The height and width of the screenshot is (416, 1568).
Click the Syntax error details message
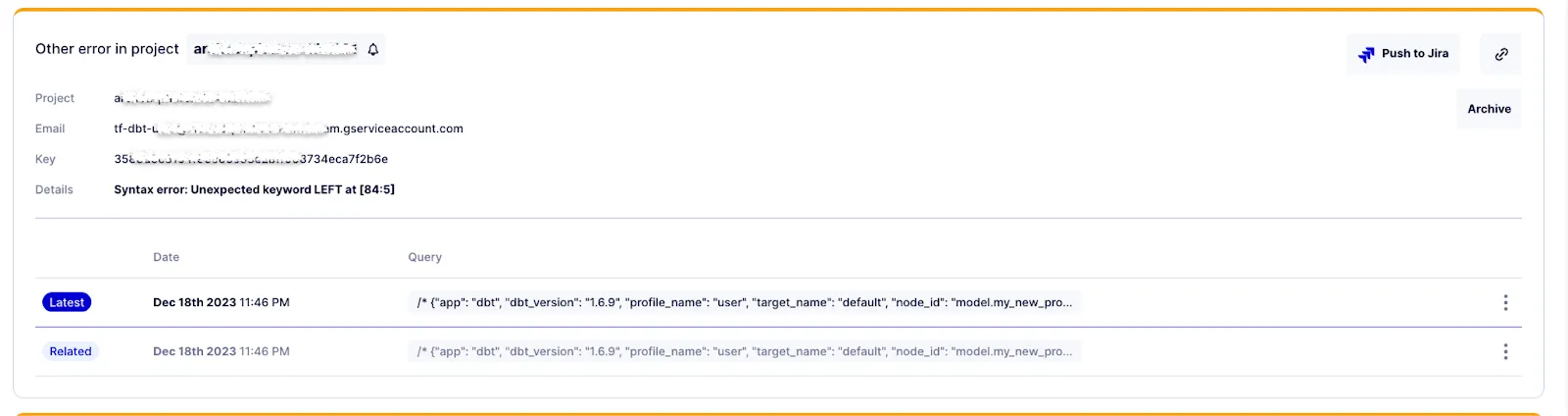pos(255,189)
